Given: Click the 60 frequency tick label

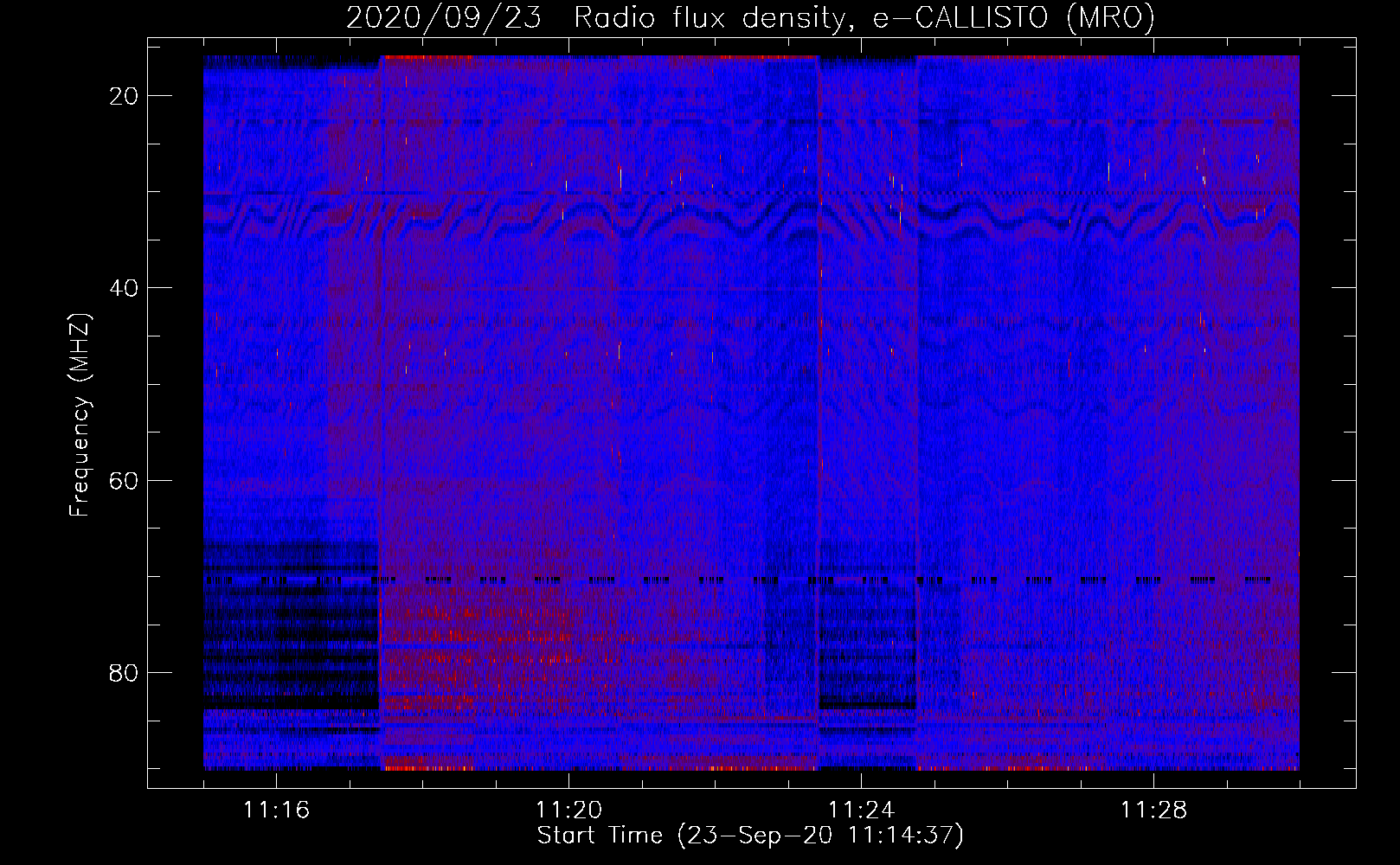Looking at the screenshot, I should point(125,480).
